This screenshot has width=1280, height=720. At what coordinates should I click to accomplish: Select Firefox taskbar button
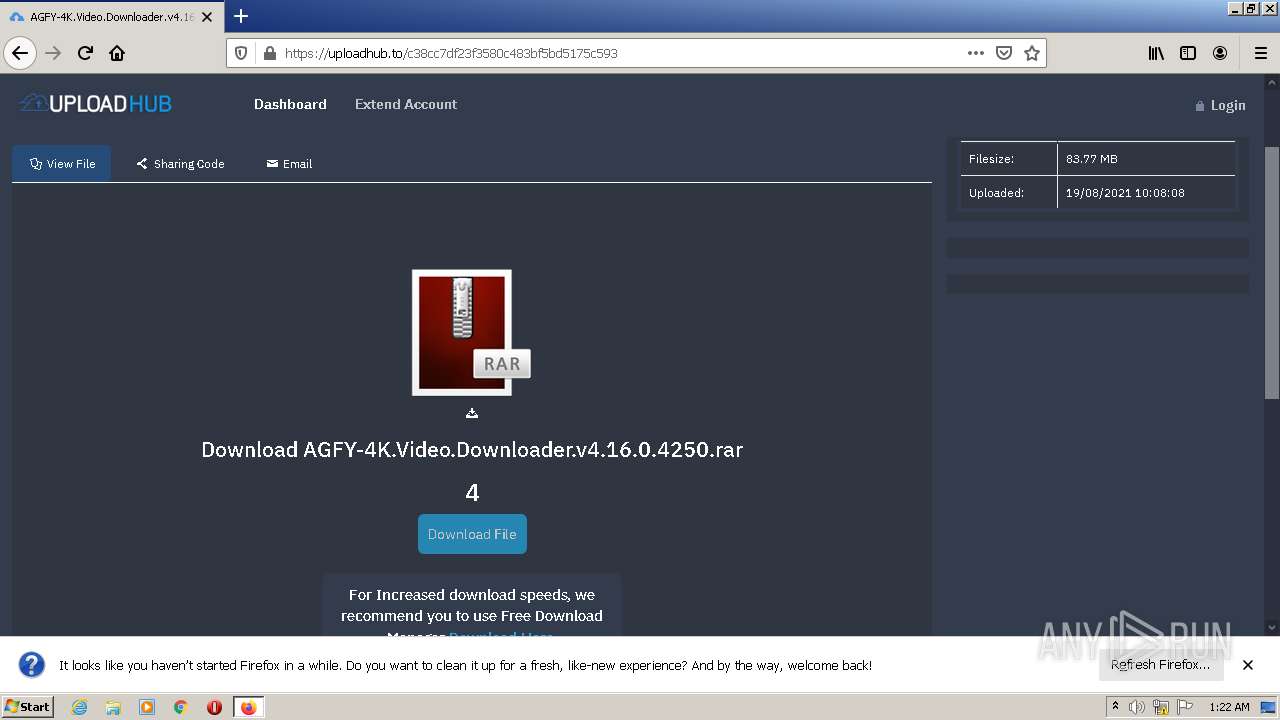pyautogui.click(x=248, y=707)
